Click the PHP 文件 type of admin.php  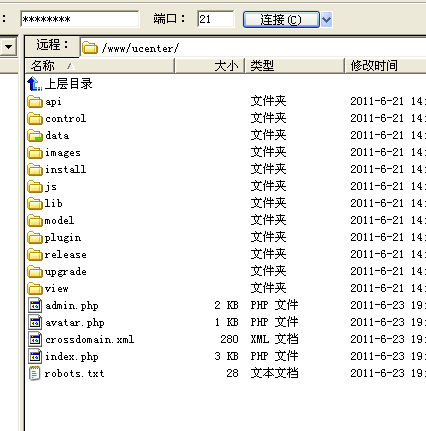(x=274, y=305)
